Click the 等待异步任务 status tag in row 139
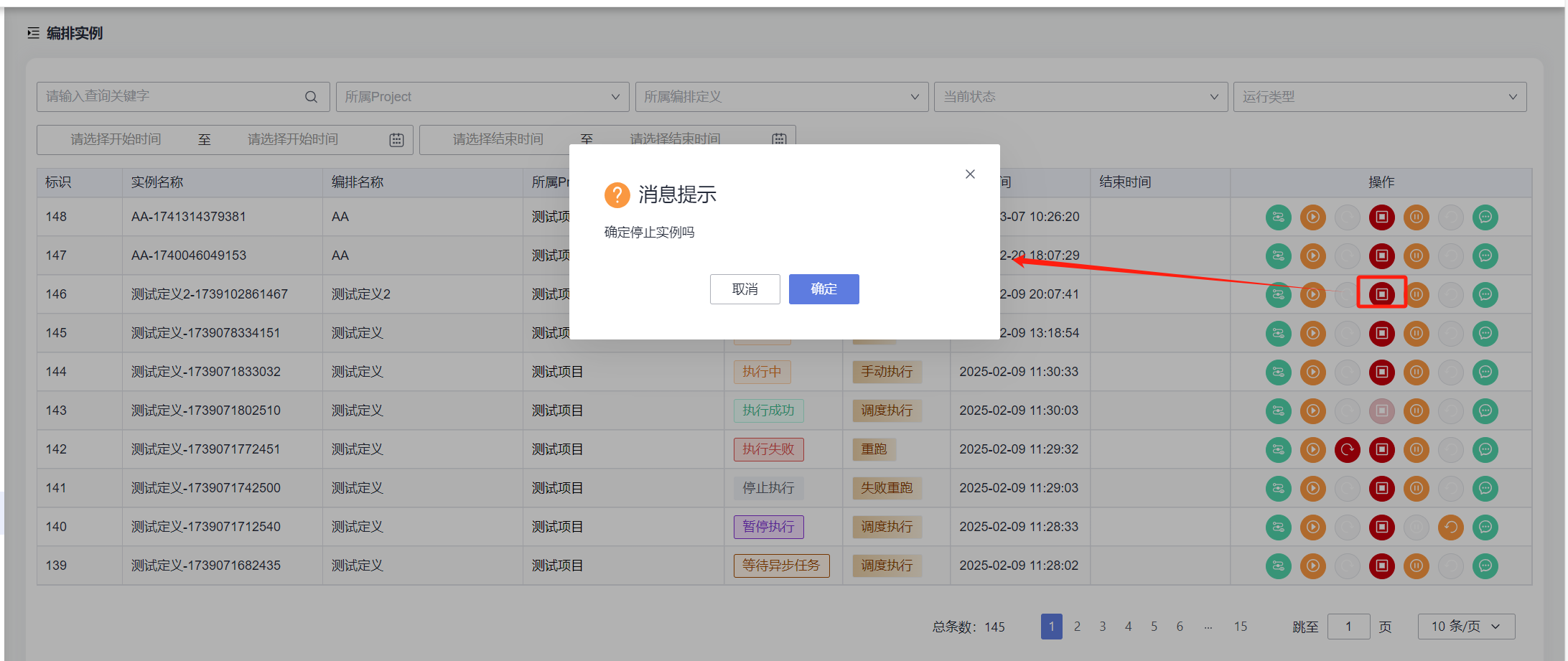 coord(781,566)
